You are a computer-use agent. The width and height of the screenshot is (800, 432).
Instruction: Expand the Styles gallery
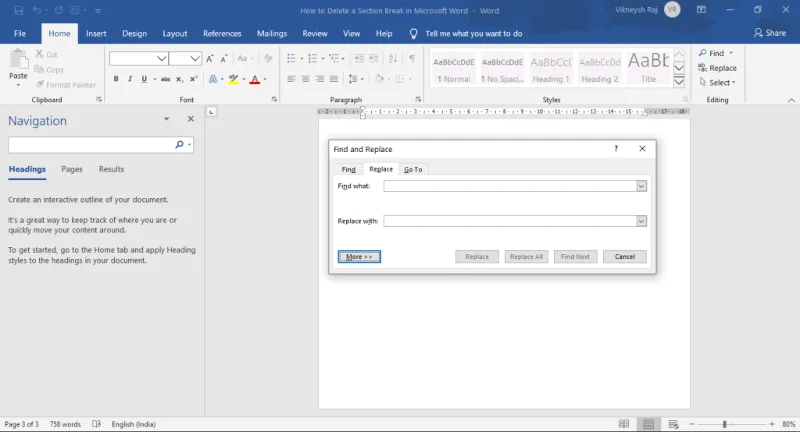point(679,81)
